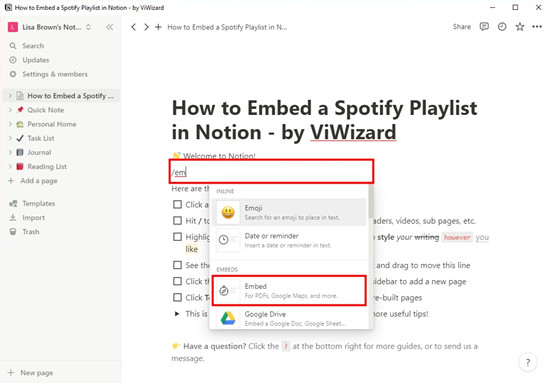Click the Reading List red book icon
This screenshot has width=550, height=383.
point(20,167)
